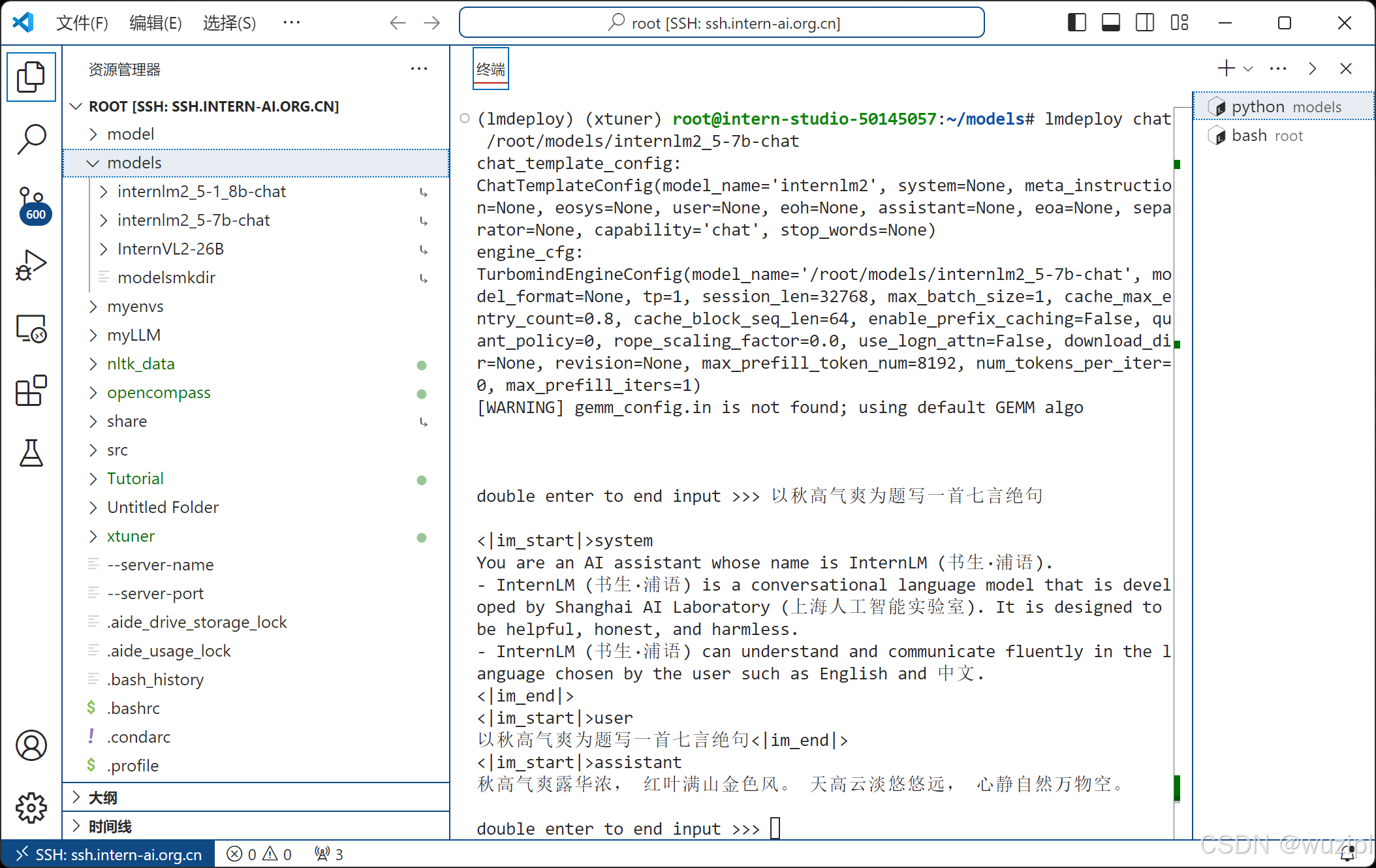
Task: Open the 文件(F) menu
Action: [82, 23]
